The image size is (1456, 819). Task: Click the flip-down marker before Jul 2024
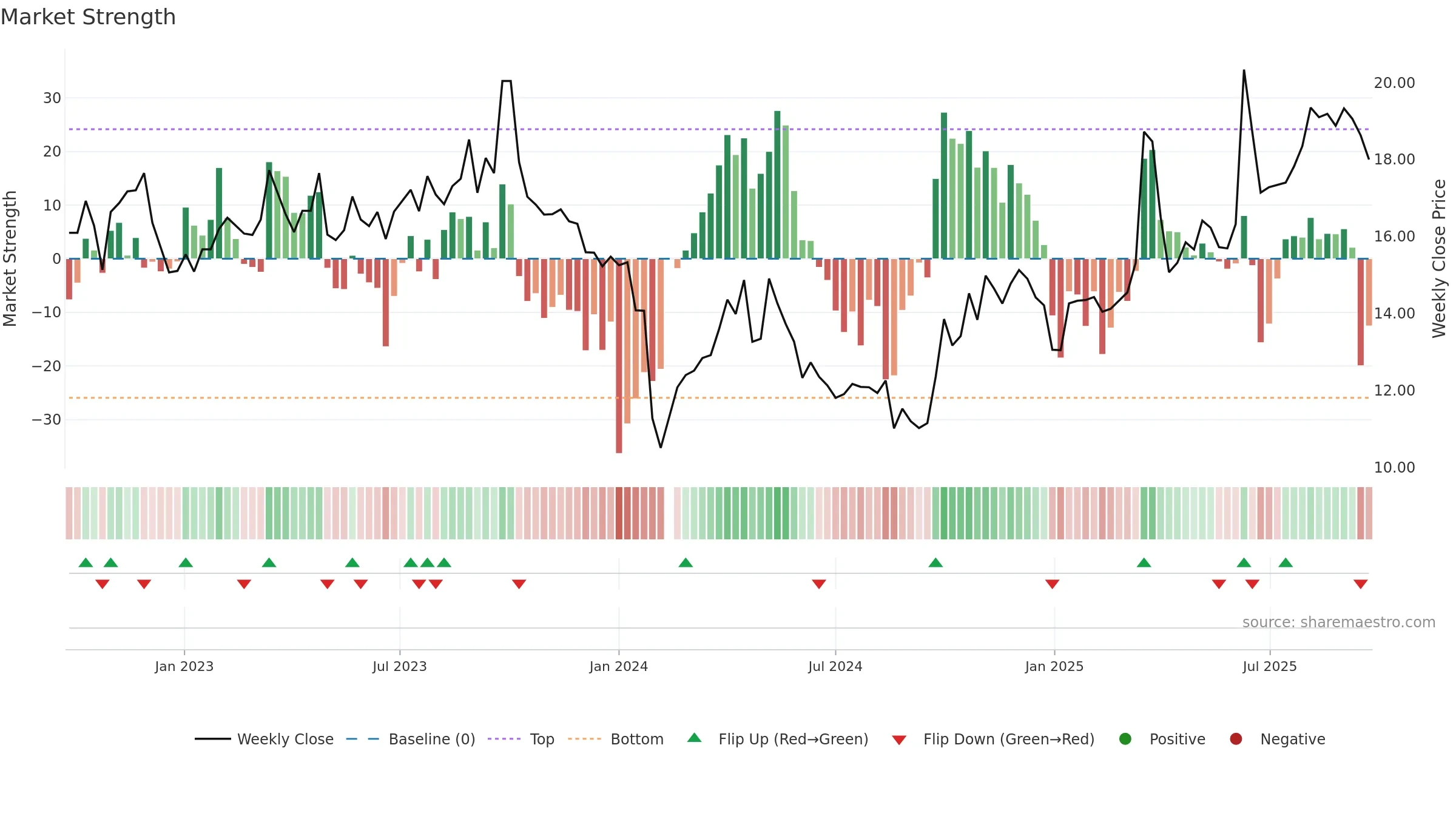(819, 584)
